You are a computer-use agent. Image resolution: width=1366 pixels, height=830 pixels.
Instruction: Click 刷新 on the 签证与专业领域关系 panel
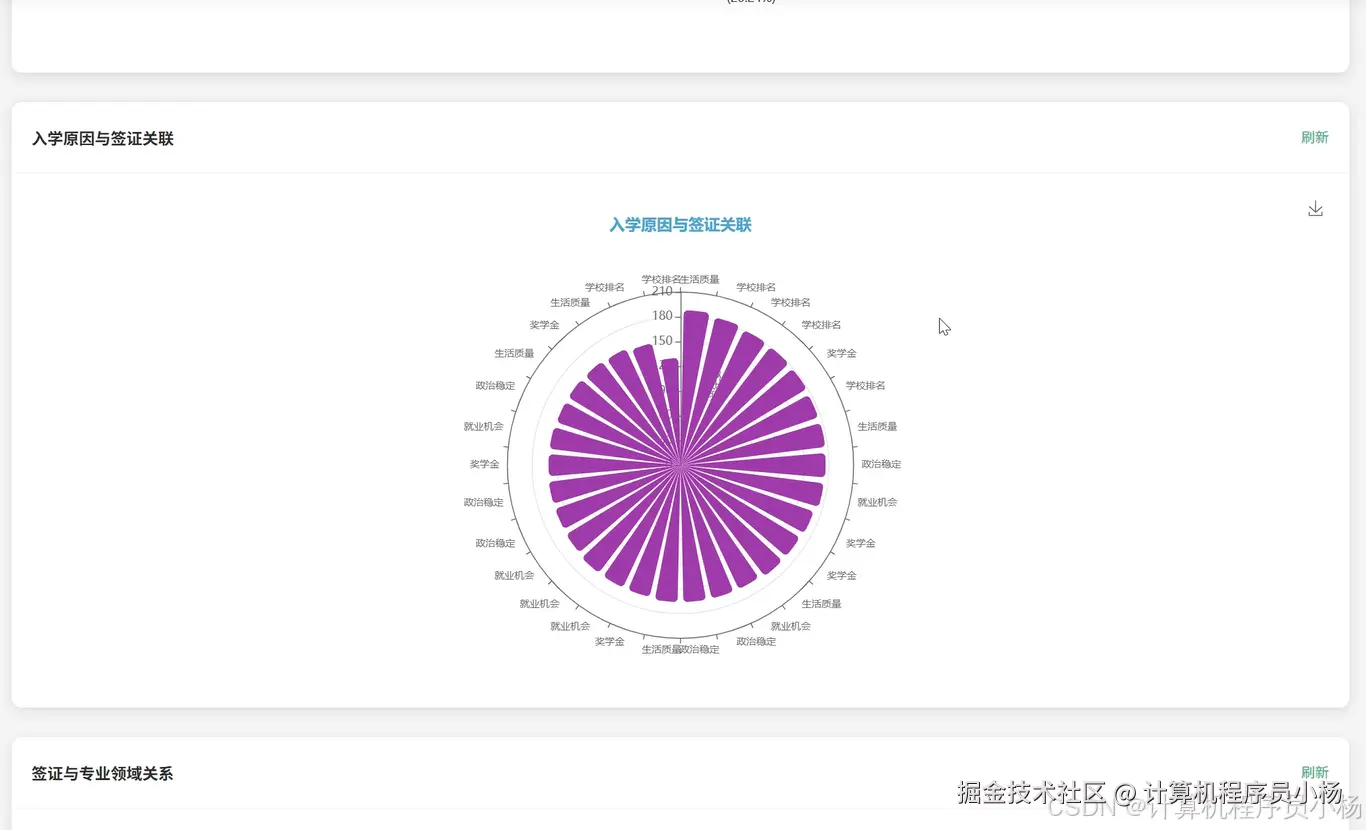[1314, 772]
